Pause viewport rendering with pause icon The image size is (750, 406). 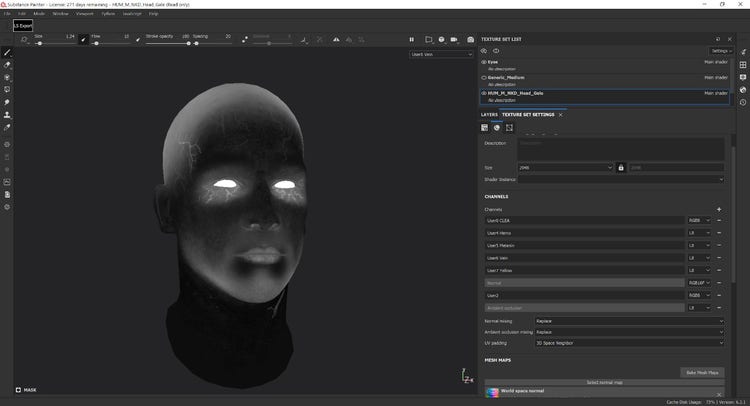click(x=411, y=39)
